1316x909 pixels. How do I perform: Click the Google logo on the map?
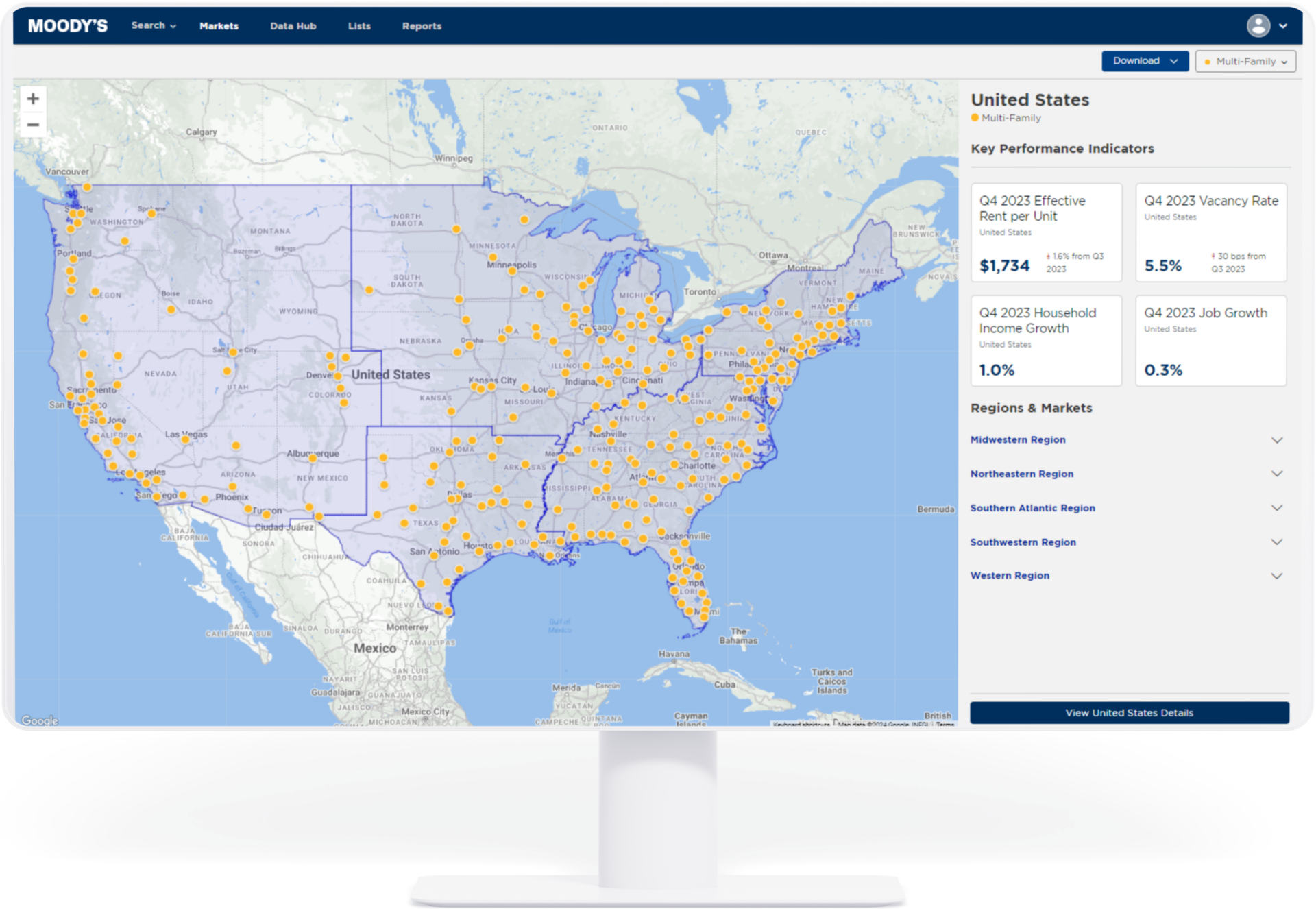[x=41, y=720]
